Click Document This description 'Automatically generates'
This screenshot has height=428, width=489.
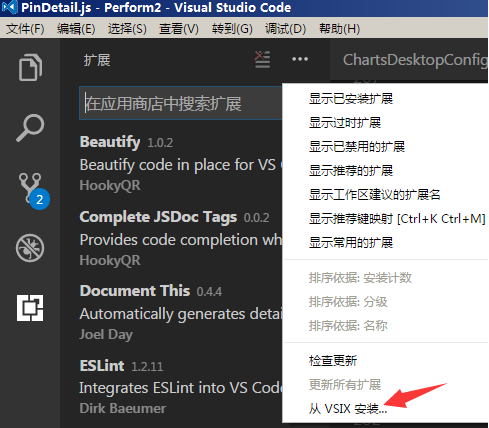181,314
